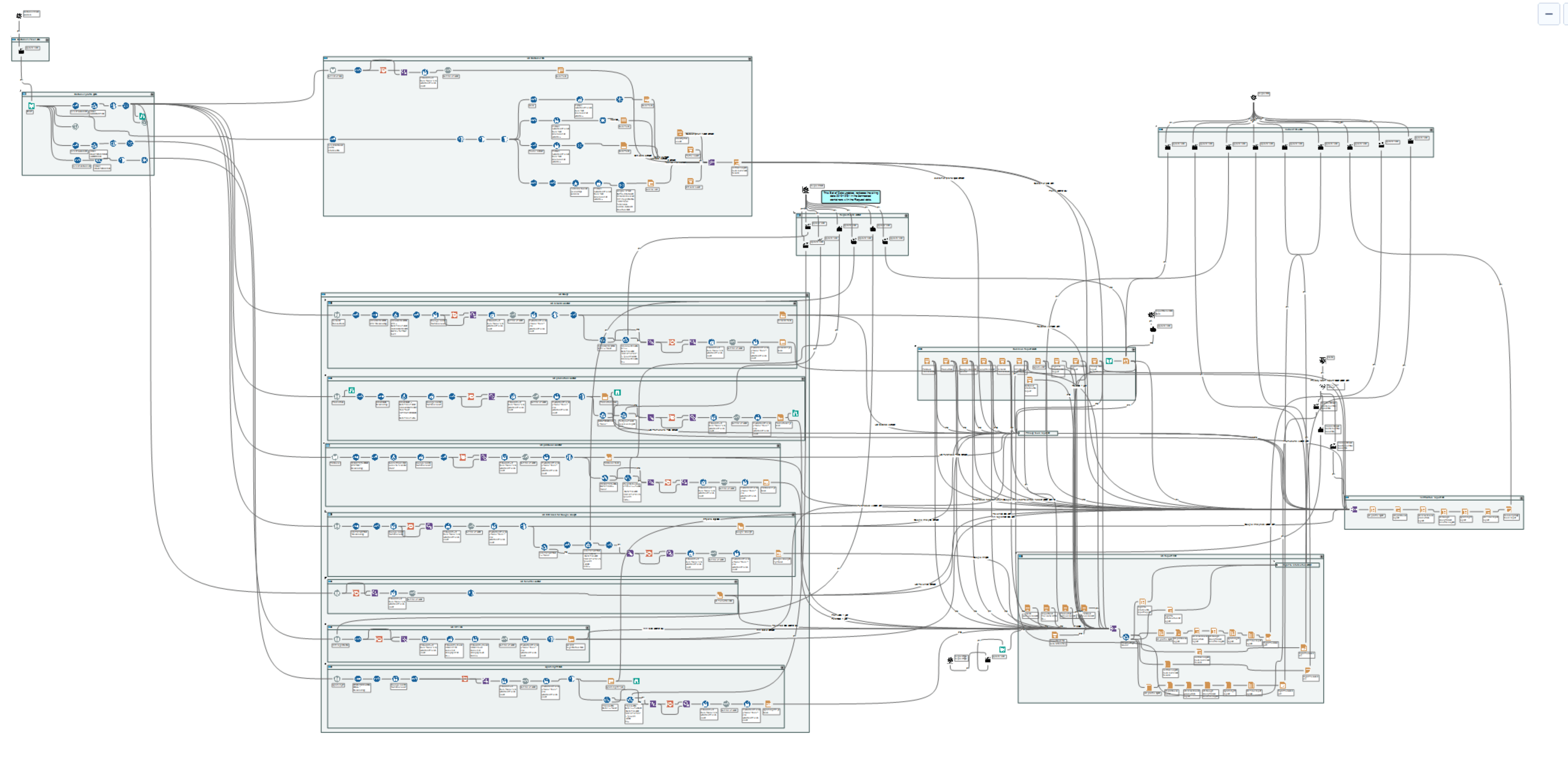
Task: Click the zoom out minus button
Action: (x=1549, y=13)
